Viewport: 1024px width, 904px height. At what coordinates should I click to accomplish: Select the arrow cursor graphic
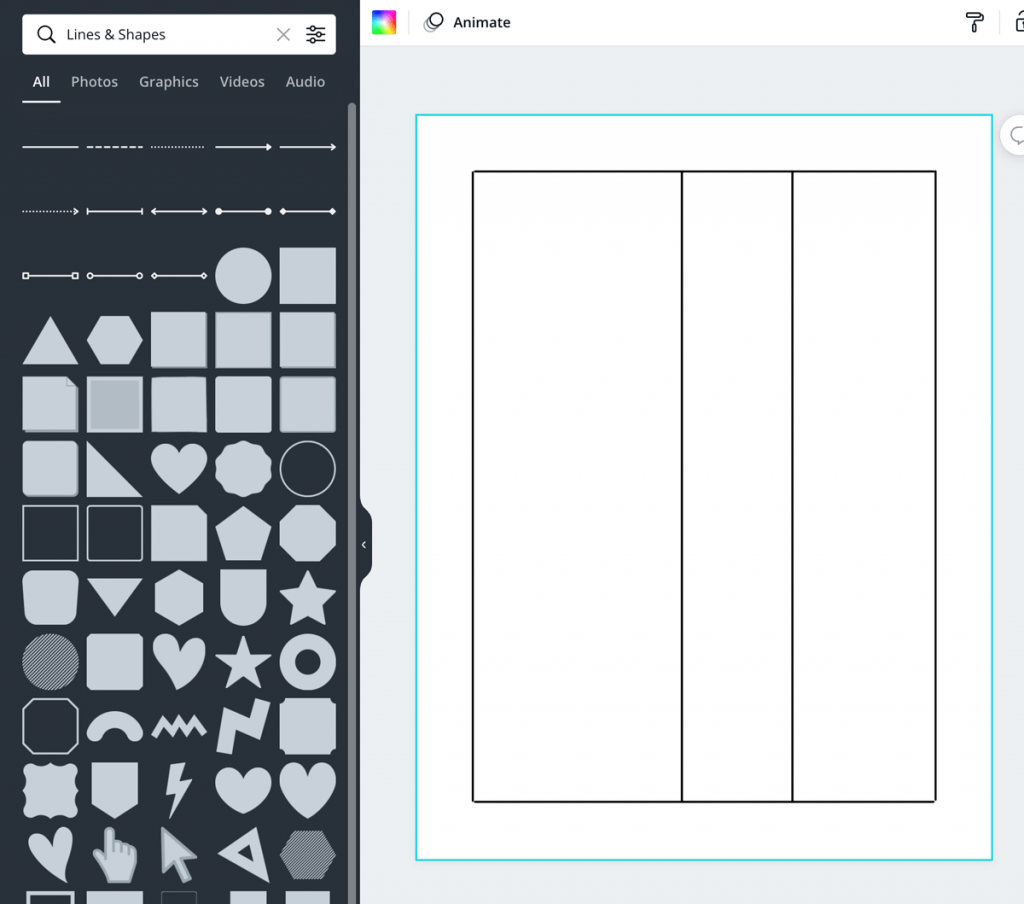point(178,855)
